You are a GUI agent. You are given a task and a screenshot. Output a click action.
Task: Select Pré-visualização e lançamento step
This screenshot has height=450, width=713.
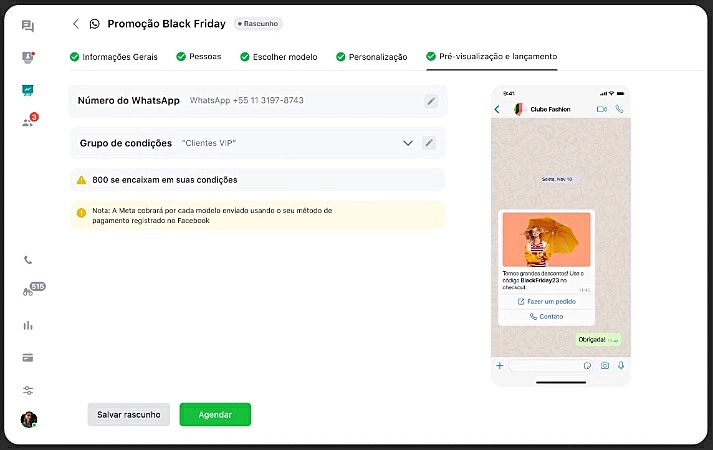tap(492, 56)
